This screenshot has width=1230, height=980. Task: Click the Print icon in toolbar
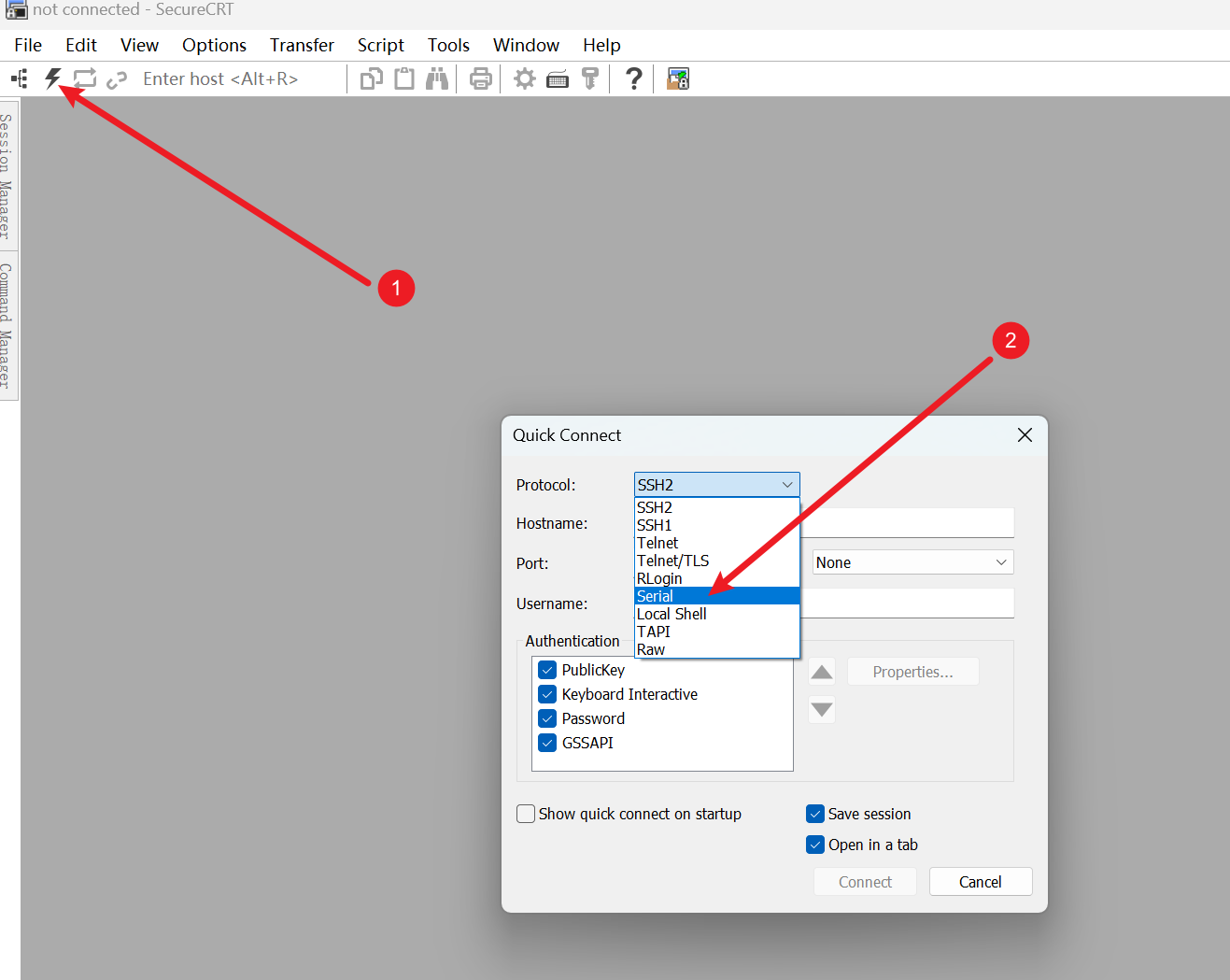480,79
